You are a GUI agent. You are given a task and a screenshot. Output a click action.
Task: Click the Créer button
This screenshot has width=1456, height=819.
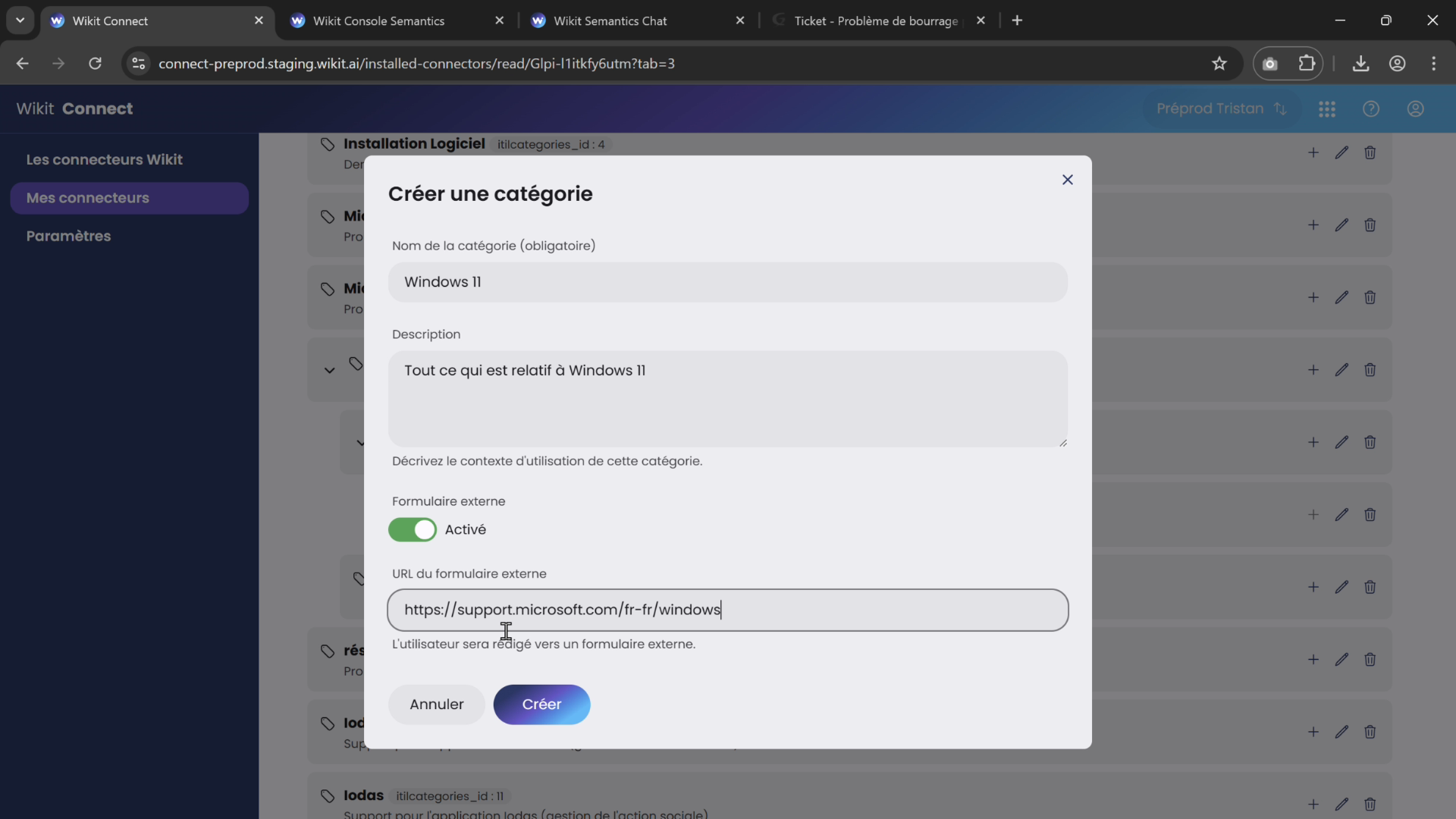(541, 704)
